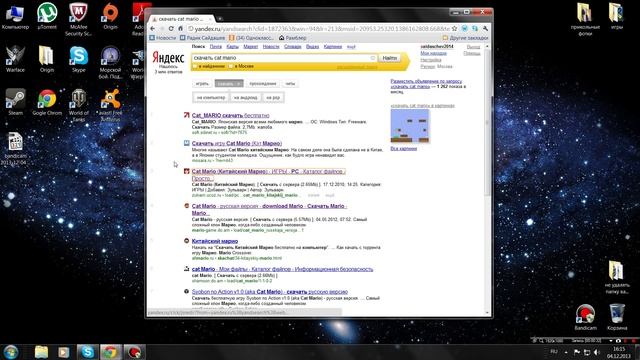Open 'Cat_MARIO скачать бесплатно' result
640x360 pixels.
(x=230, y=116)
